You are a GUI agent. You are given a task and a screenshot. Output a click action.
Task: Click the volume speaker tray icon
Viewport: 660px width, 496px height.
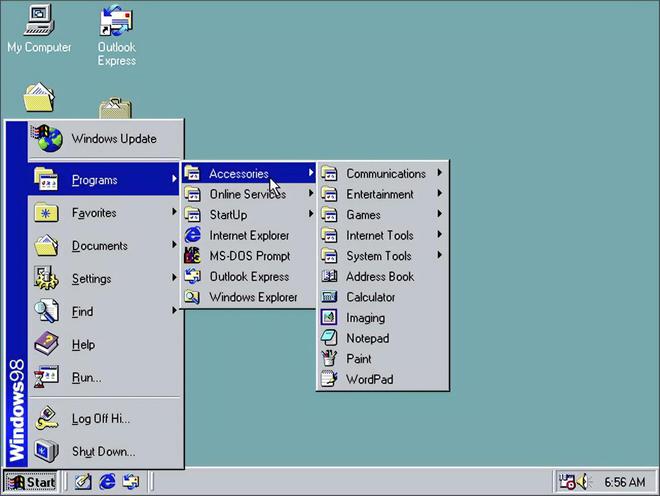tap(584, 481)
